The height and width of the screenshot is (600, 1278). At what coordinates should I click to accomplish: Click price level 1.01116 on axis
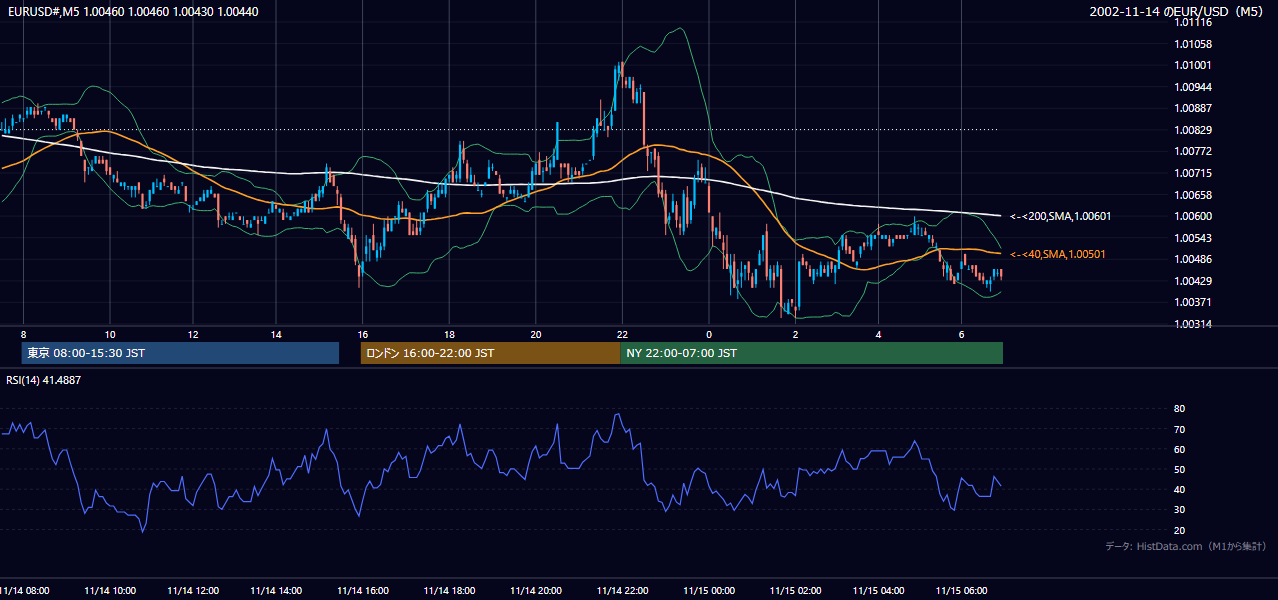click(1194, 22)
